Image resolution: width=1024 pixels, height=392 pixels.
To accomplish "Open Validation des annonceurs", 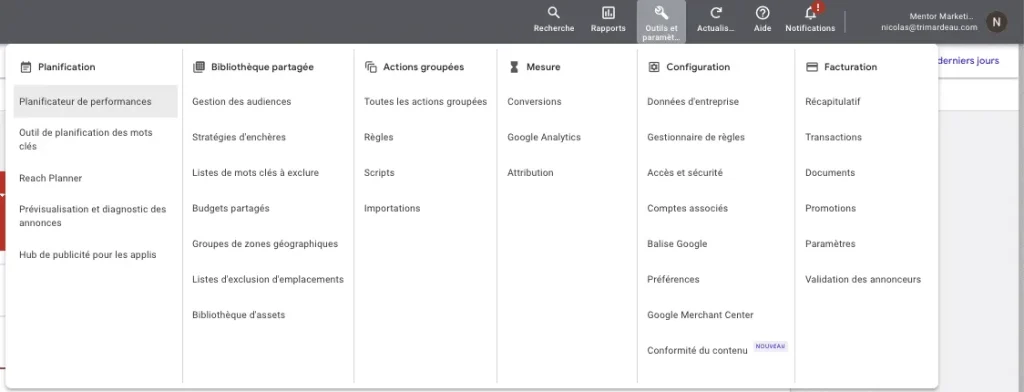I will 863,279.
